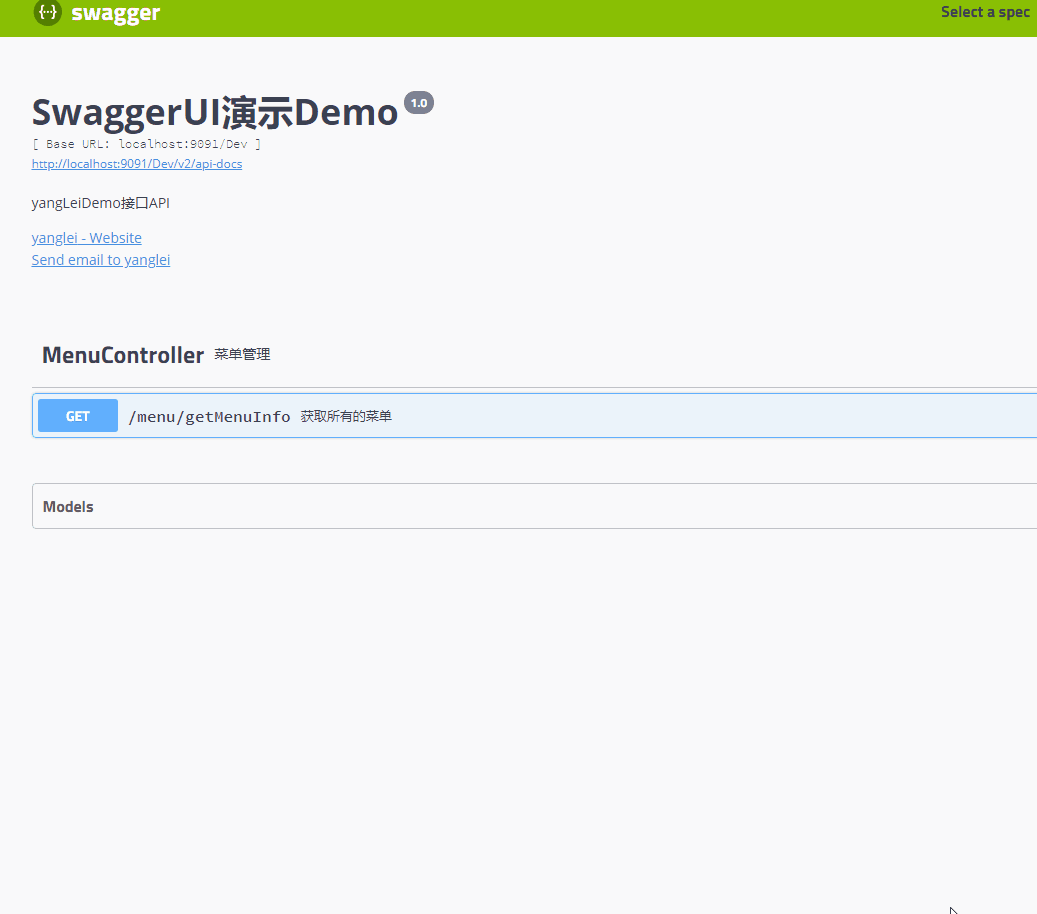
Task: Click the GET operation row background
Action: (700, 416)
